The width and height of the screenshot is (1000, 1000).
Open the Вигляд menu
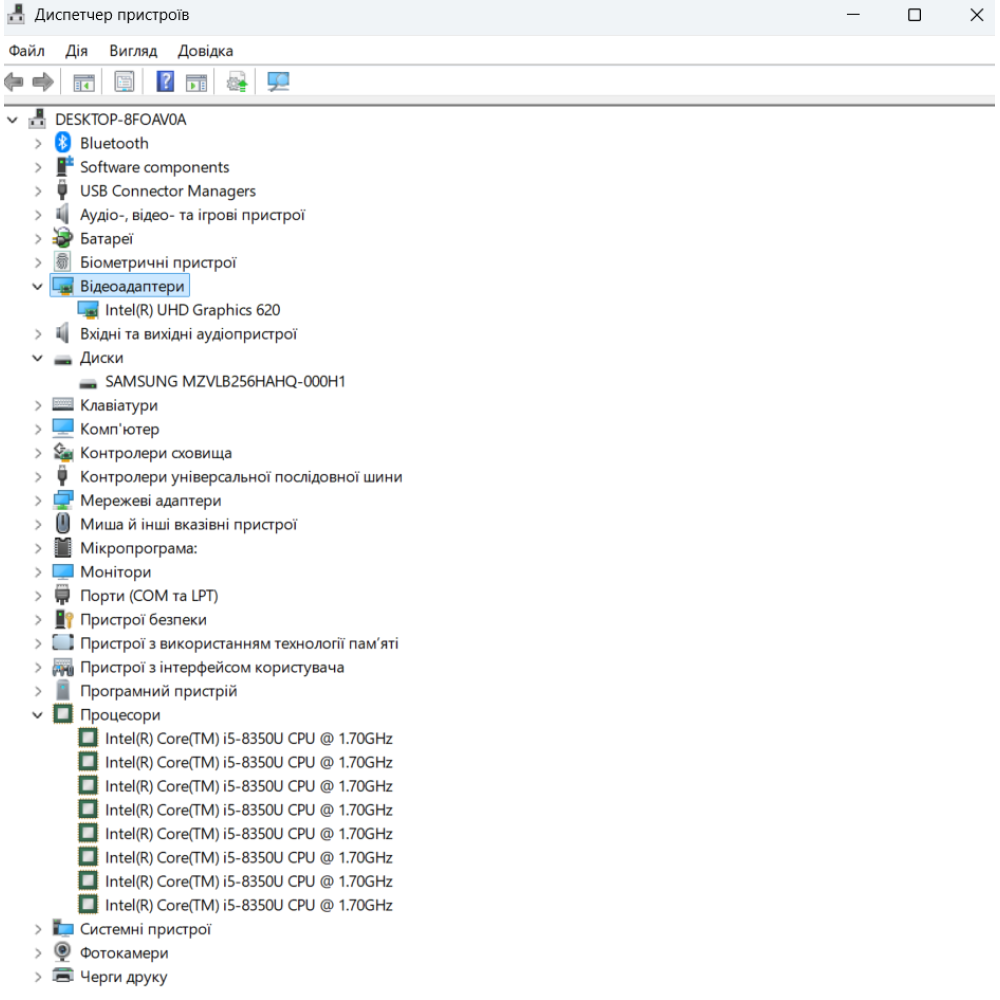click(133, 51)
